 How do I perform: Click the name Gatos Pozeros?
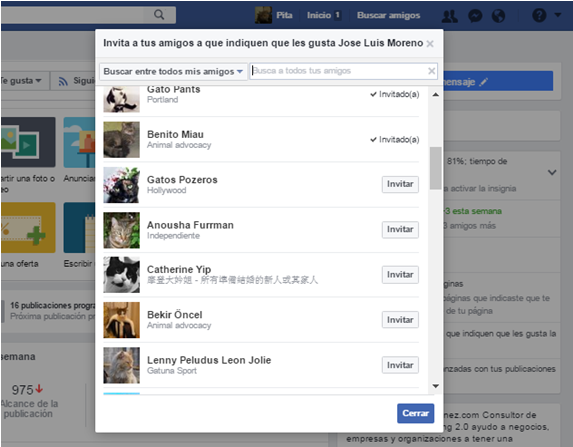click(182, 180)
